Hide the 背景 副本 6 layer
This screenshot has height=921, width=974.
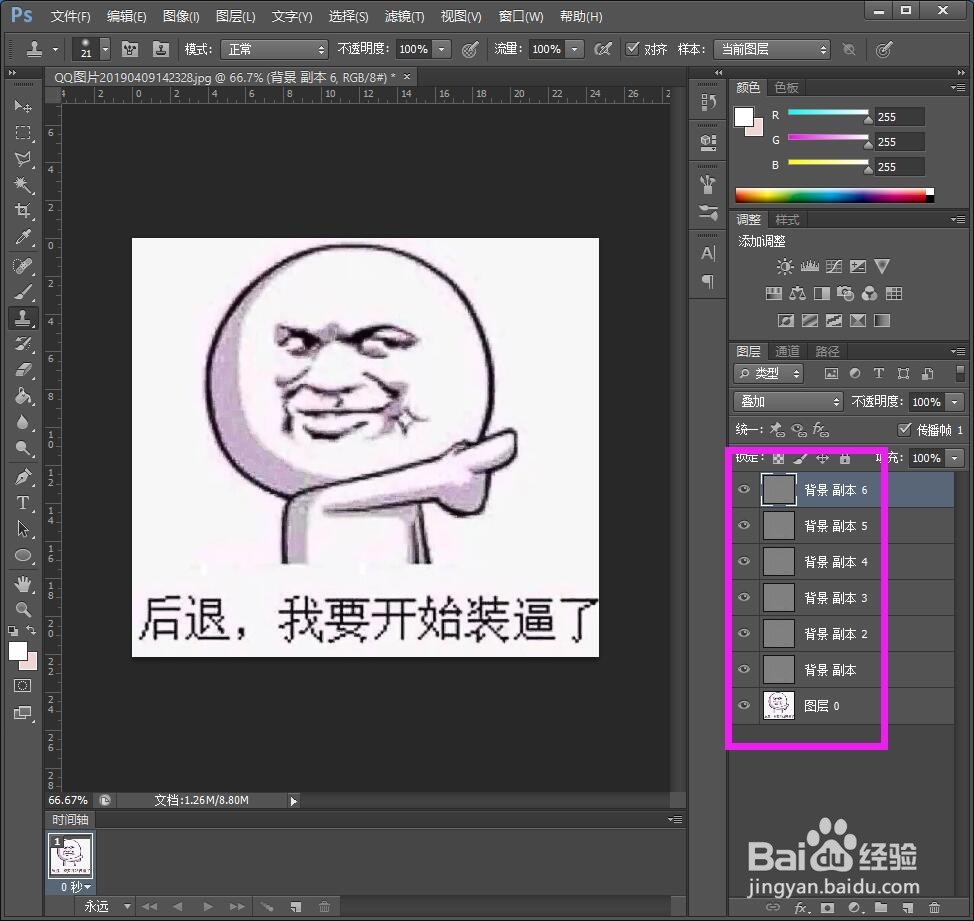click(744, 489)
